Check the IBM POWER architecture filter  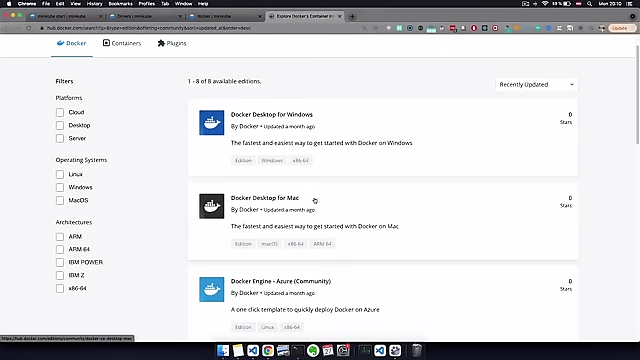(x=60, y=262)
